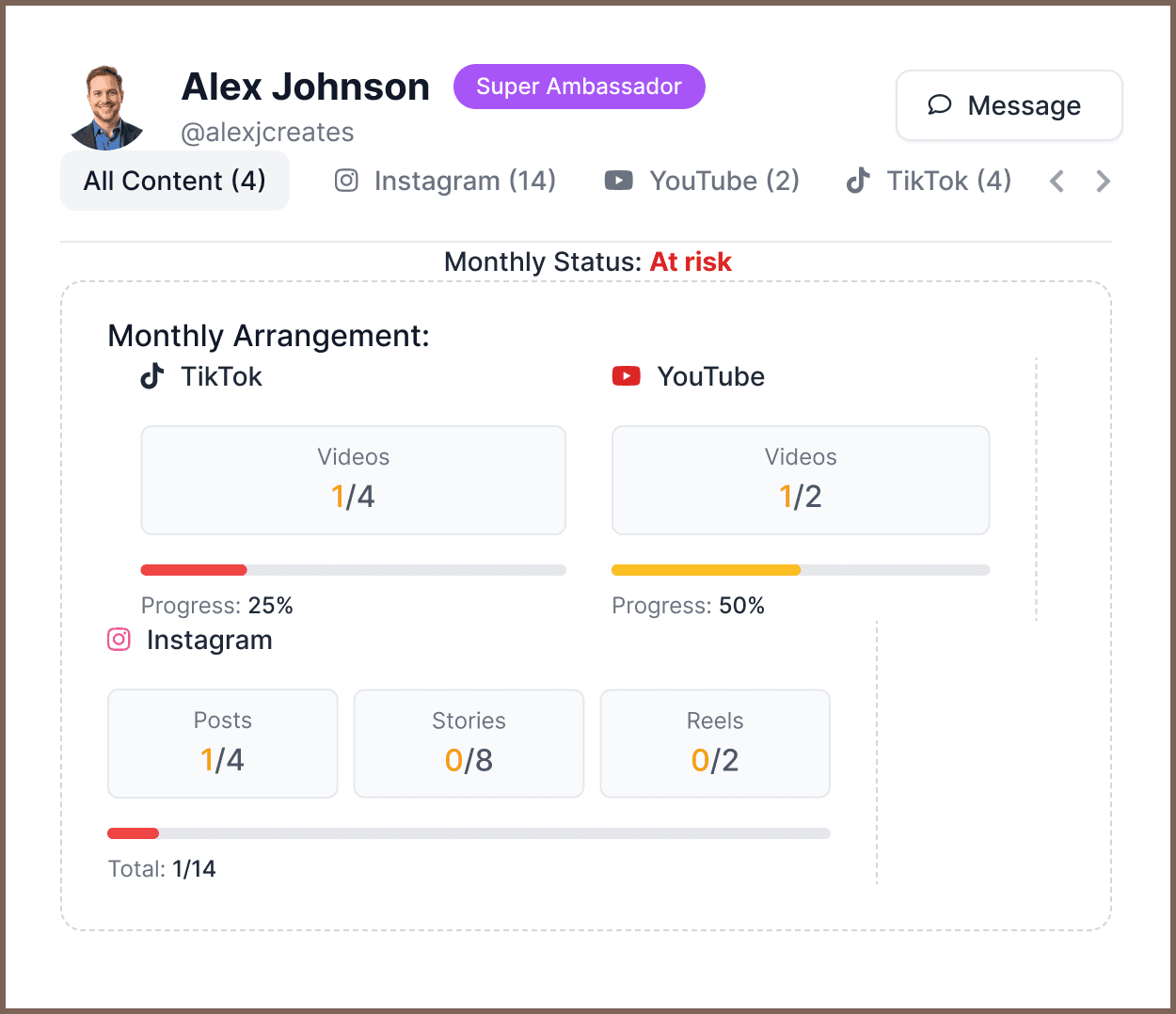Click the Super Ambassador badge

point(579,87)
